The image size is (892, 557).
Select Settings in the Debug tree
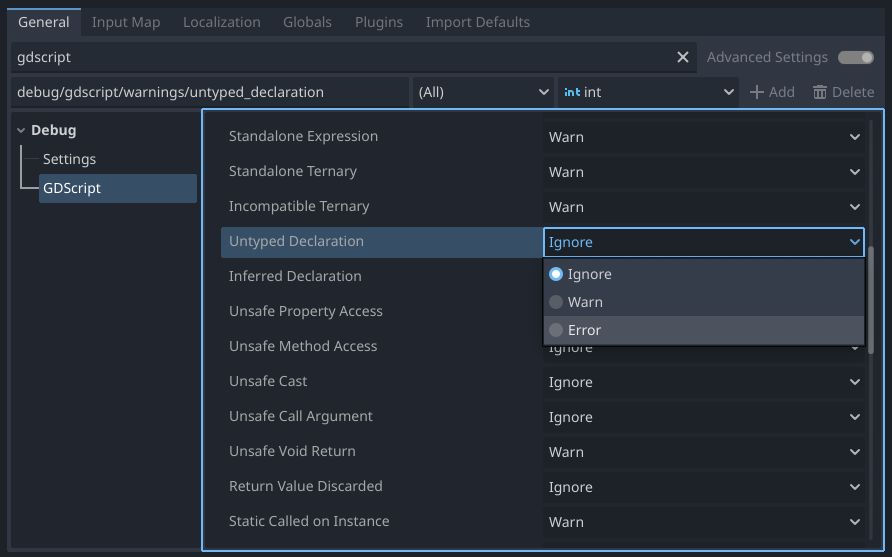click(69, 159)
